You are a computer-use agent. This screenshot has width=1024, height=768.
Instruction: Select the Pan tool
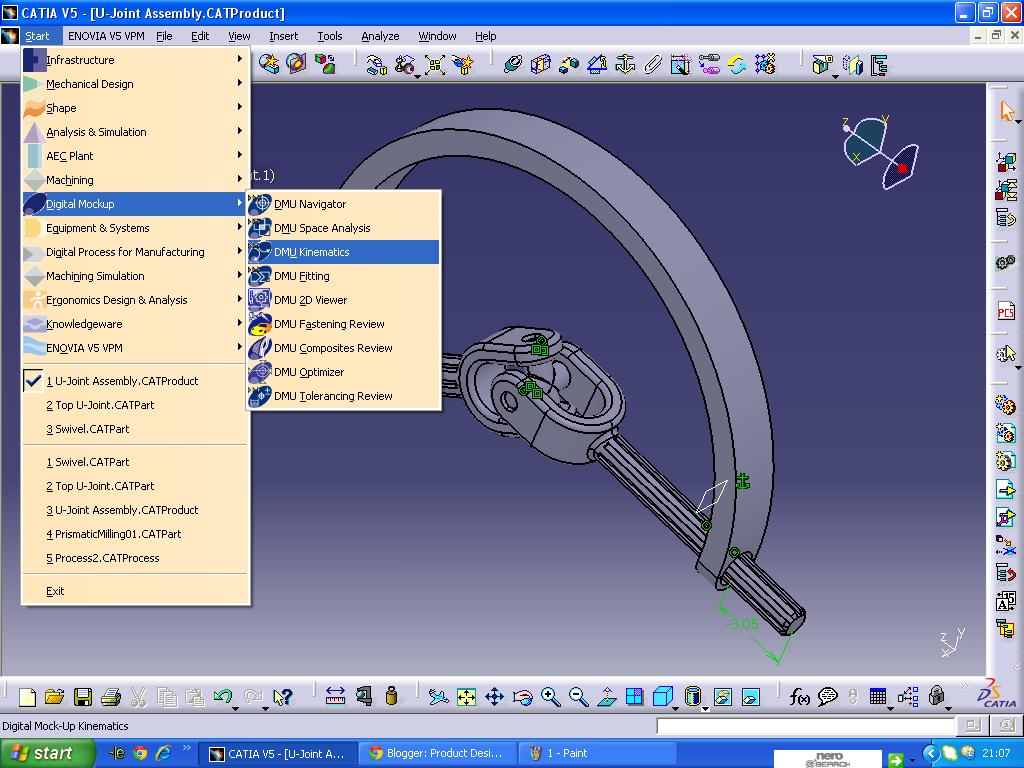pos(494,695)
